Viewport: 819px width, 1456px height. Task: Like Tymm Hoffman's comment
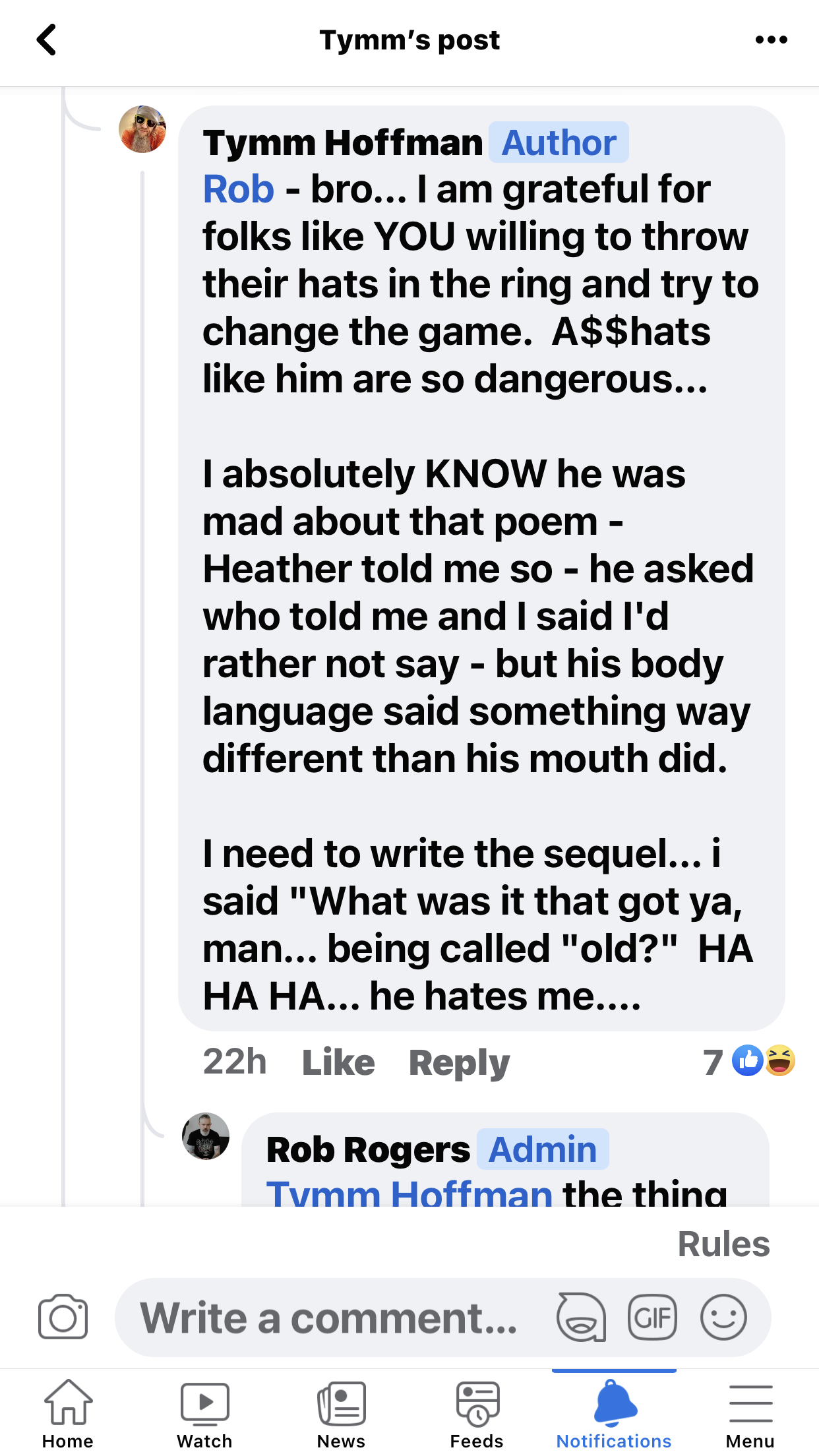[338, 1062]
